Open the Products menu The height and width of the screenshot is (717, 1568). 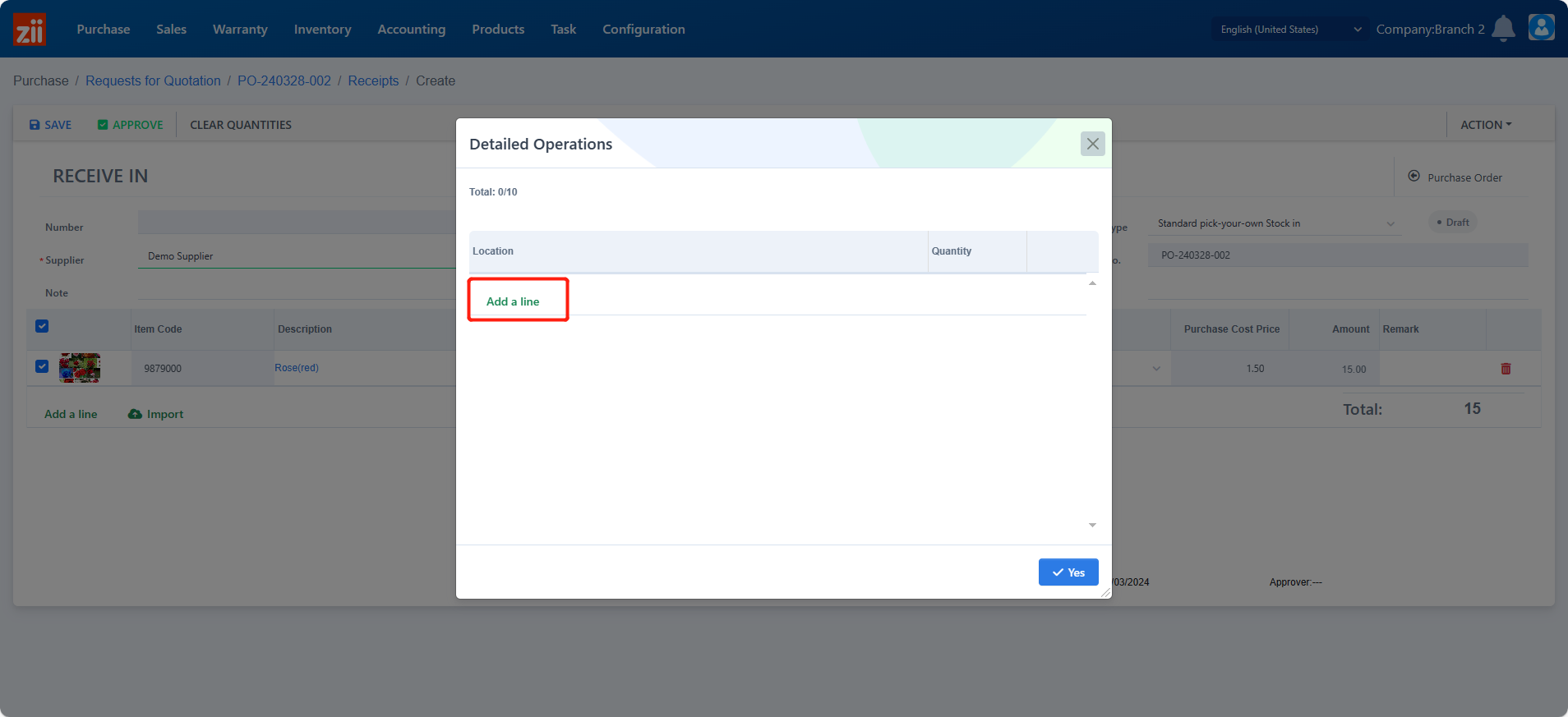498,30
